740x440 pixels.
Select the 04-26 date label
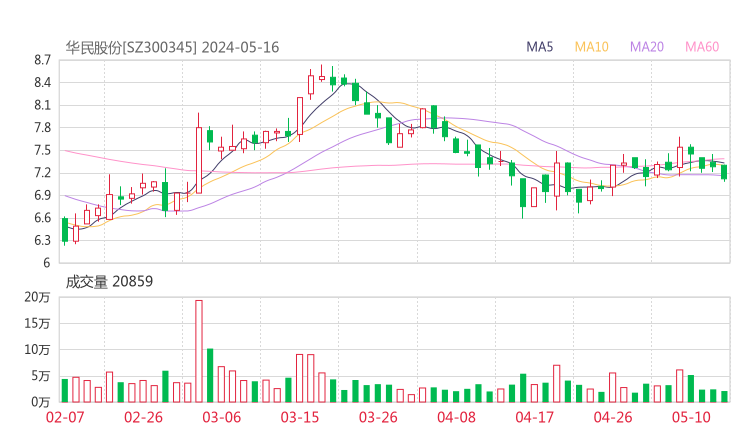[613, 417]
